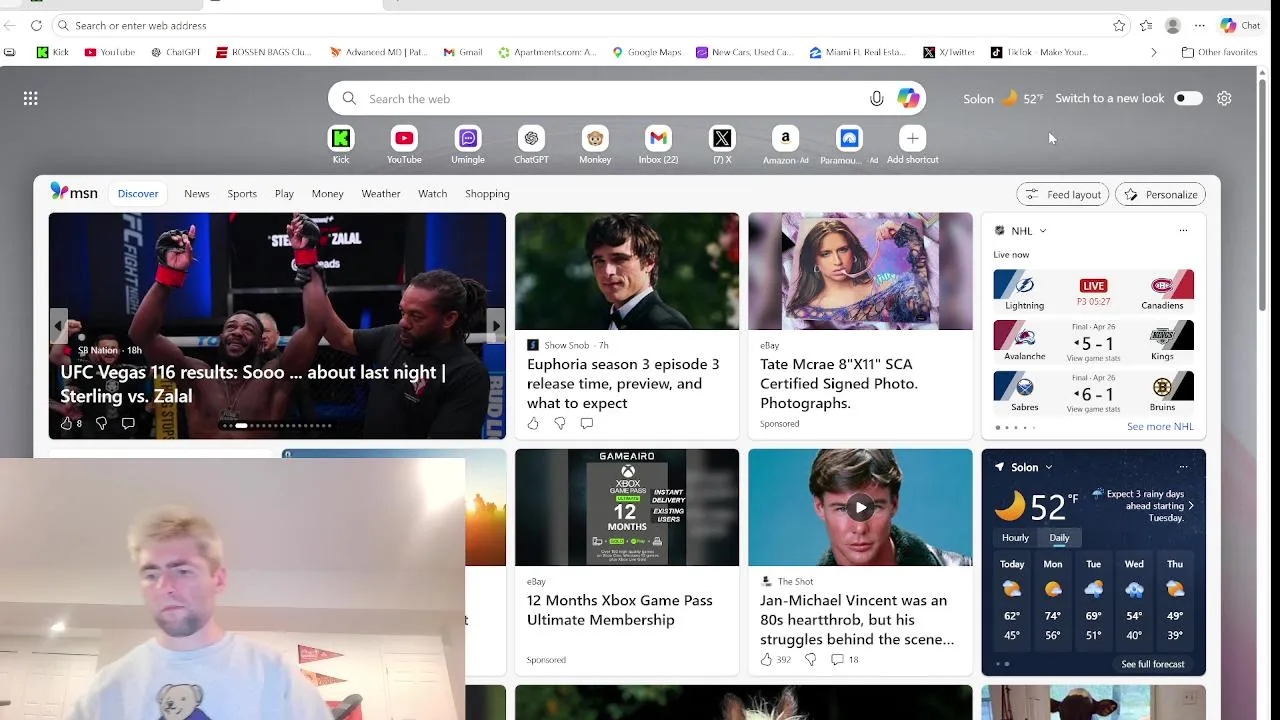1280x720 pixels.
Task: Open the Gmail Inbox shortcut tile
Action: 658,138
